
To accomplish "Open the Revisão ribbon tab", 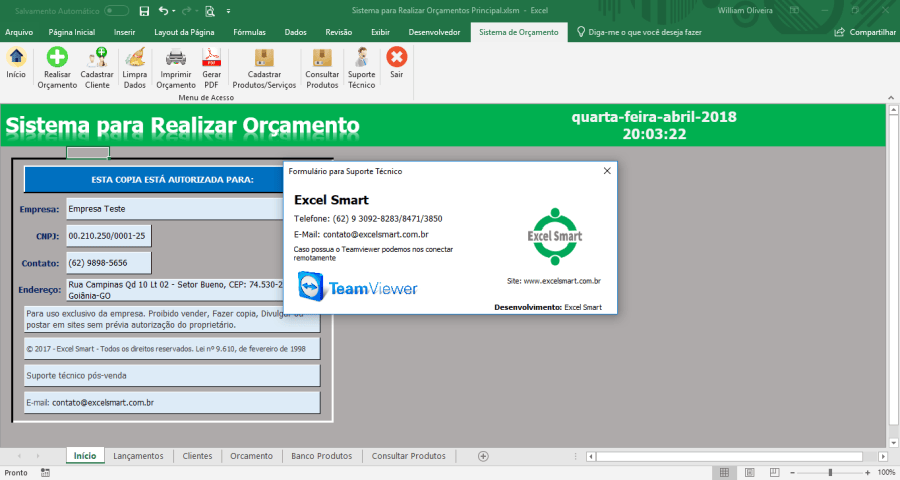I will [x=339, y=32].
